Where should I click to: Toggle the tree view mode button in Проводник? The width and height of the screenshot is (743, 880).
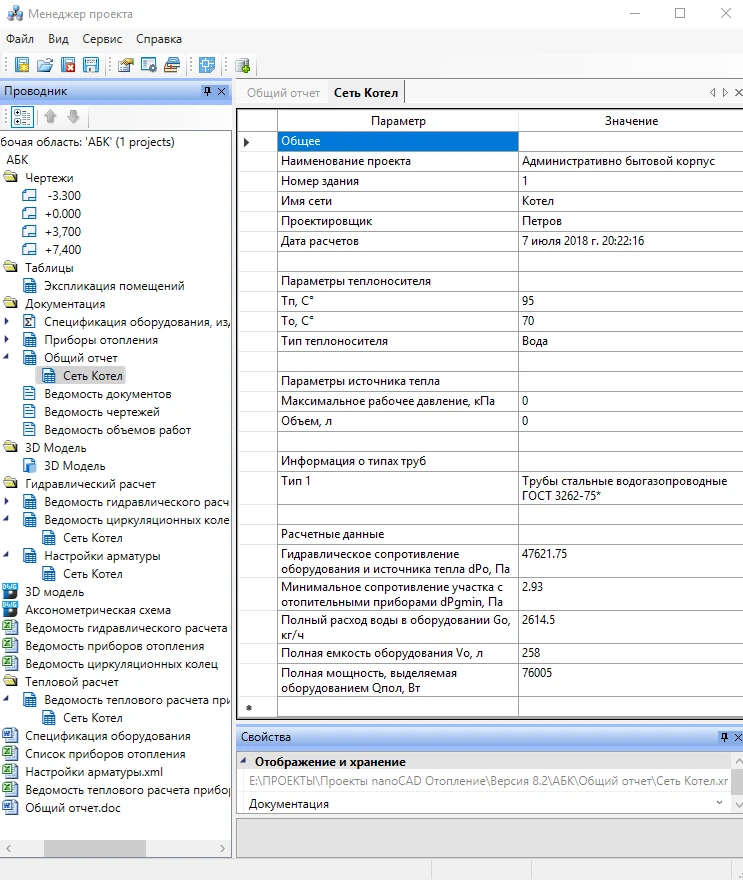click(22, 117)
